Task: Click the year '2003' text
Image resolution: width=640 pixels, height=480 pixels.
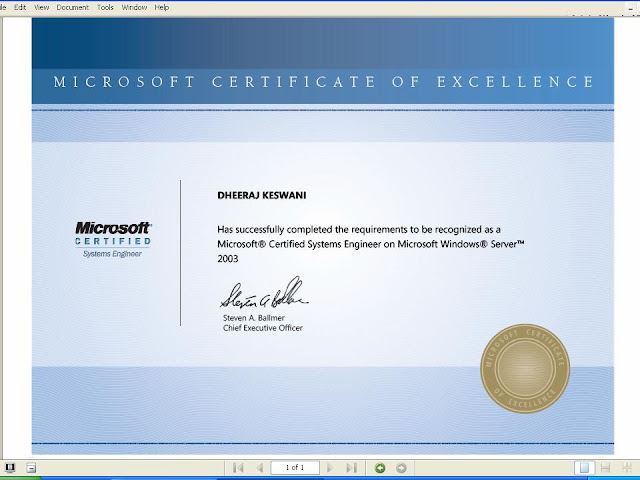Action: 228,259
